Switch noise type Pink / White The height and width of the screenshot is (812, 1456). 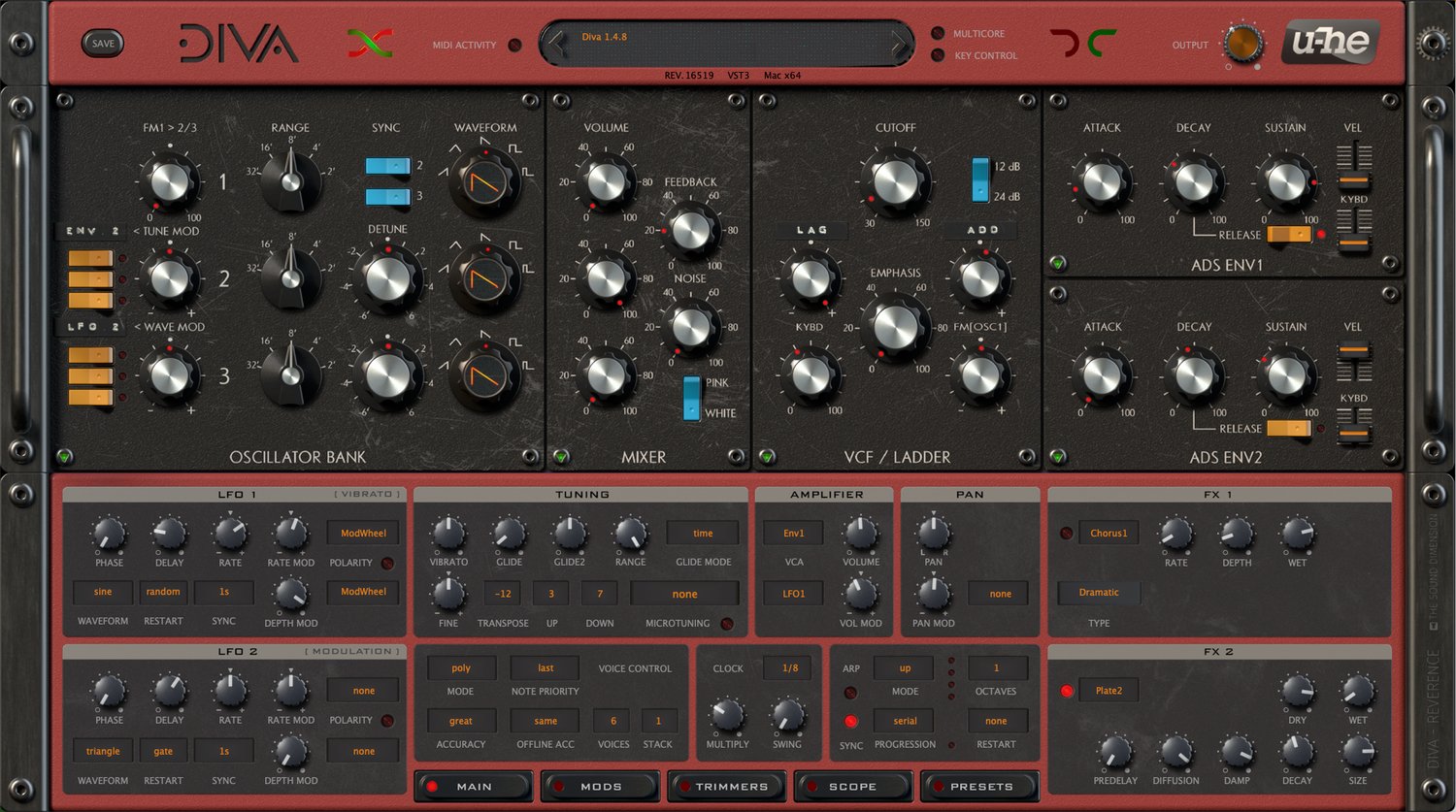(691, 398)
